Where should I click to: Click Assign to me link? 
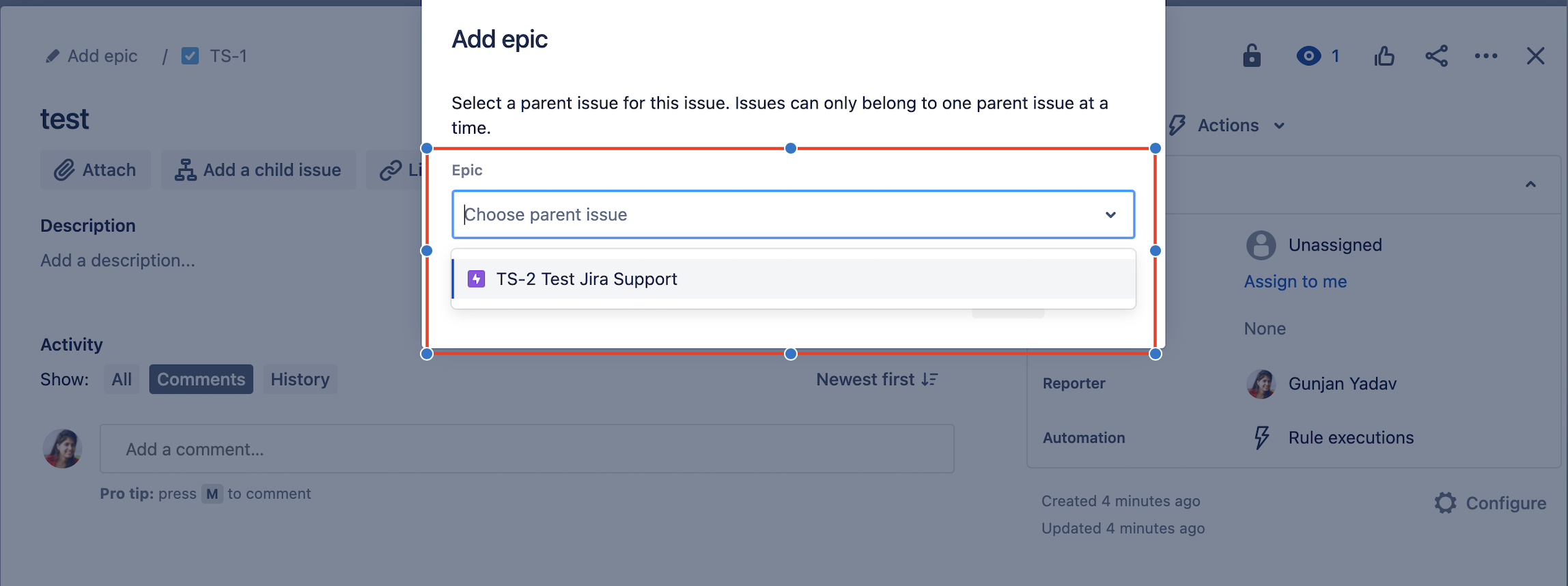point(1295,281)
